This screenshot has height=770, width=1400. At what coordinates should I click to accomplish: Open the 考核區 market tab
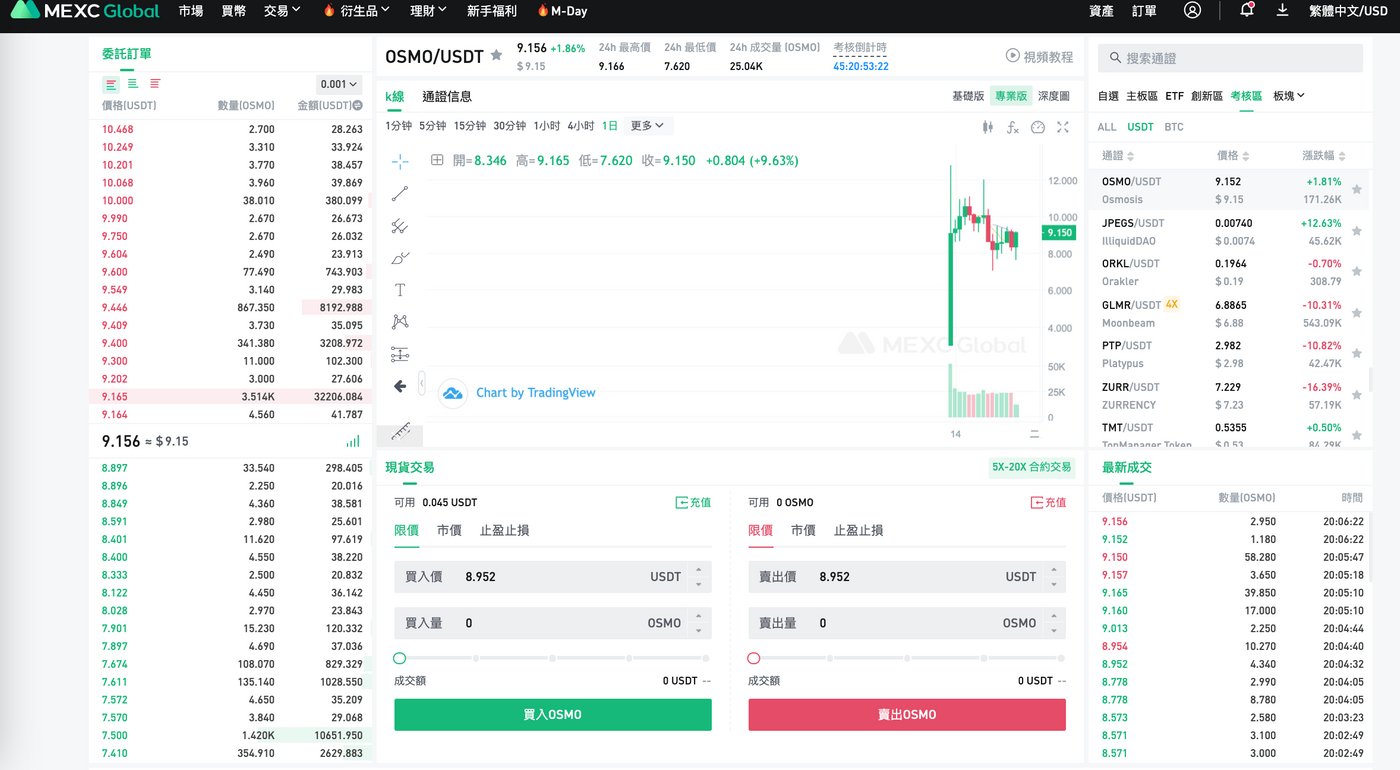[x=1247, y=96]
